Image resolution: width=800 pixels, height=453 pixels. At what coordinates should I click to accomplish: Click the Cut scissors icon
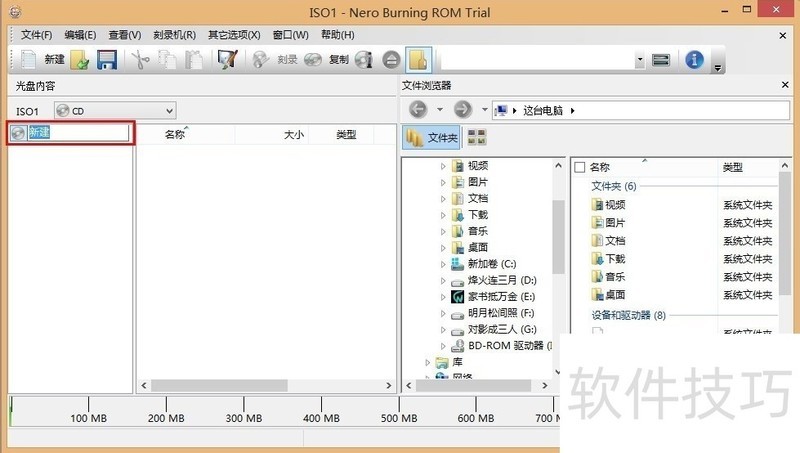(140, 60)
